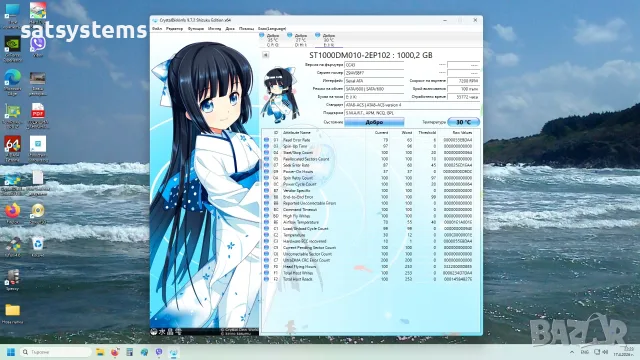Select the Uncorrectable Sector Count row
This screenshot has width=640, height=360.
[370, 254]
